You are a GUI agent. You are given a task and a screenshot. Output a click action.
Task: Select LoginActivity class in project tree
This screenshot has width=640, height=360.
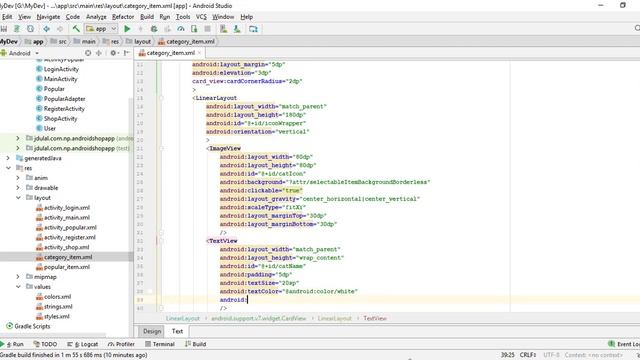pyautogui.click(x=58, y=69)
